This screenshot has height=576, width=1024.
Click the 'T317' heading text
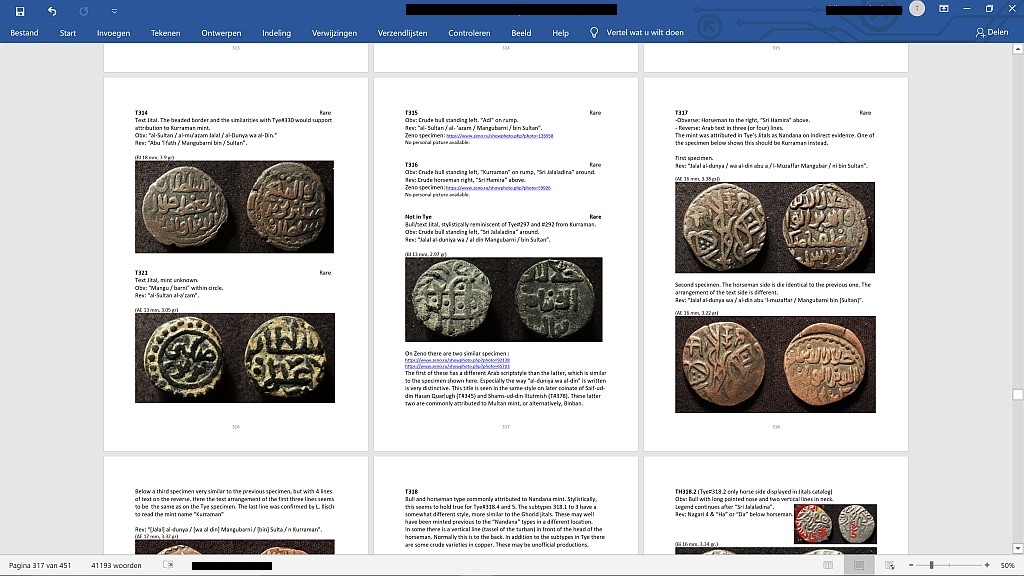pos(681,113)
